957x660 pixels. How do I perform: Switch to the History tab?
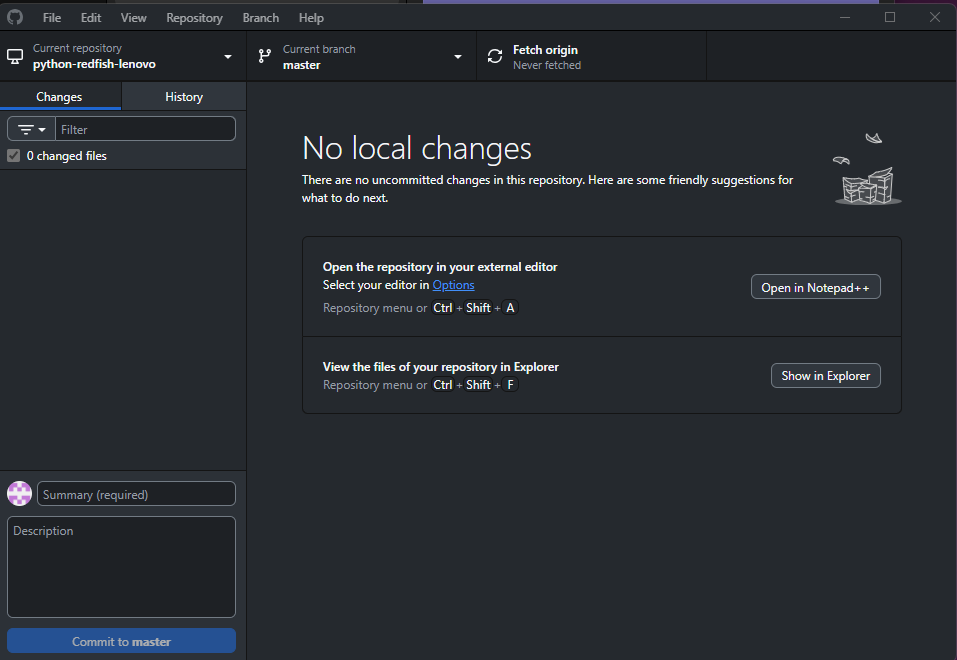click(184, 97)
